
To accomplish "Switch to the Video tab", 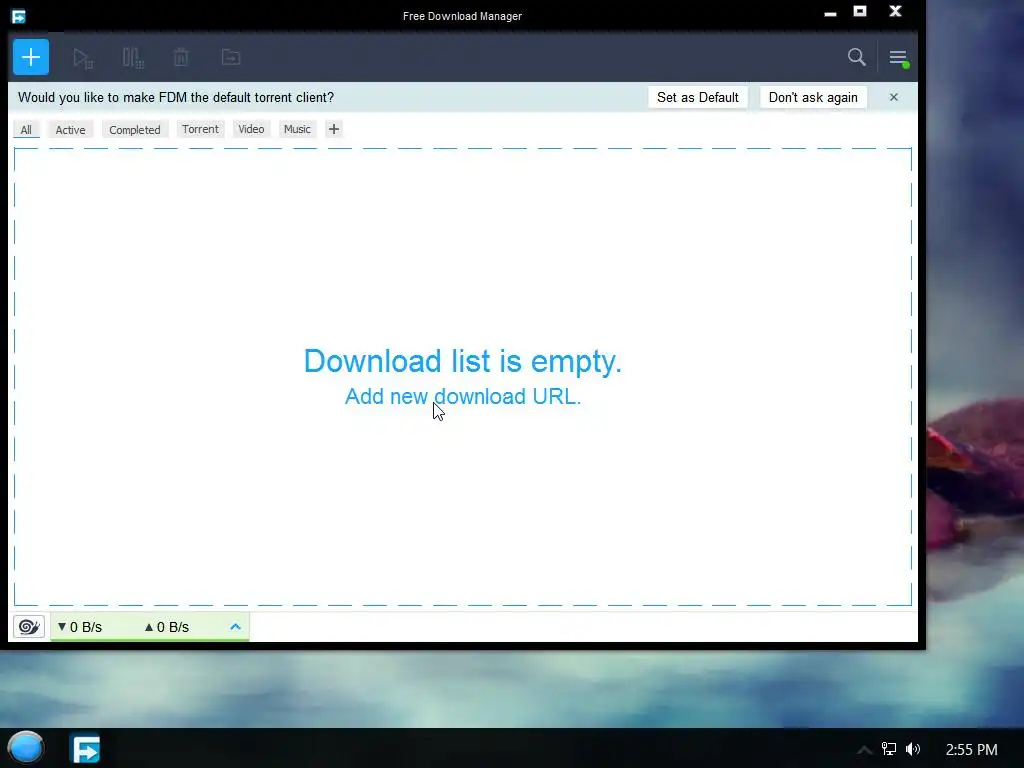I will coord(251,129).
